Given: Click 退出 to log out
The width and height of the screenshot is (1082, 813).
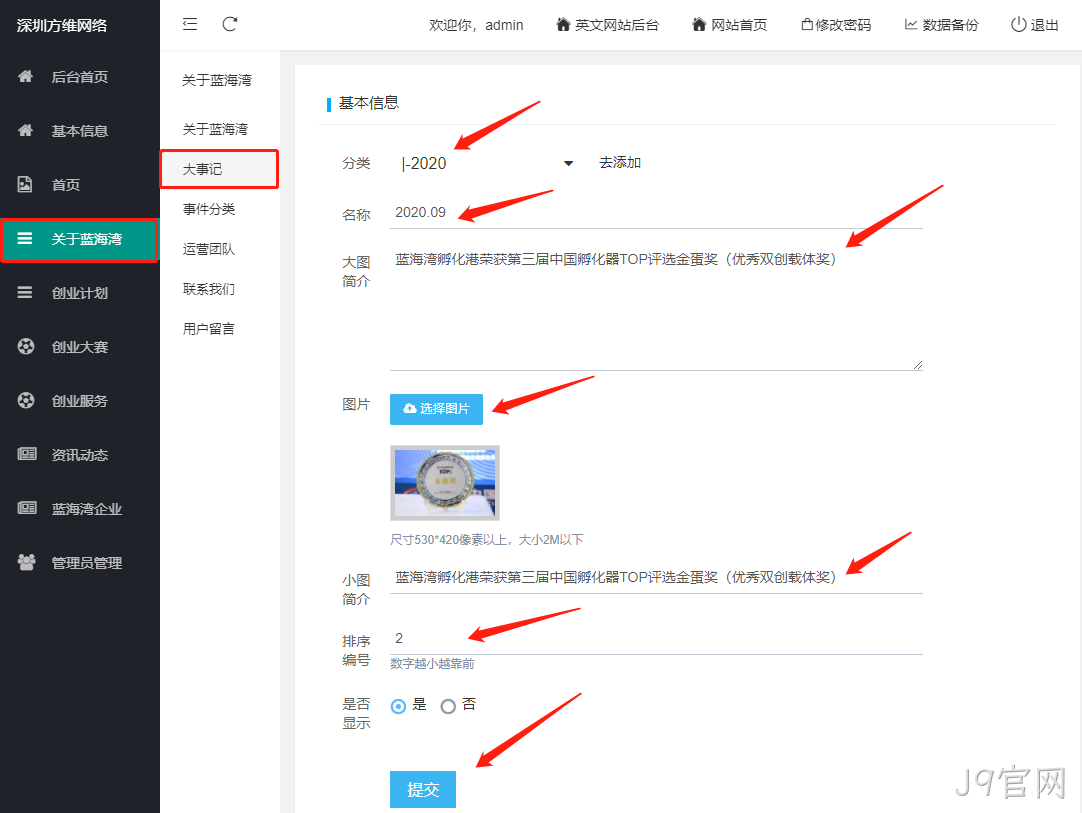Looking at the screenshot, I should (1035, 25).
